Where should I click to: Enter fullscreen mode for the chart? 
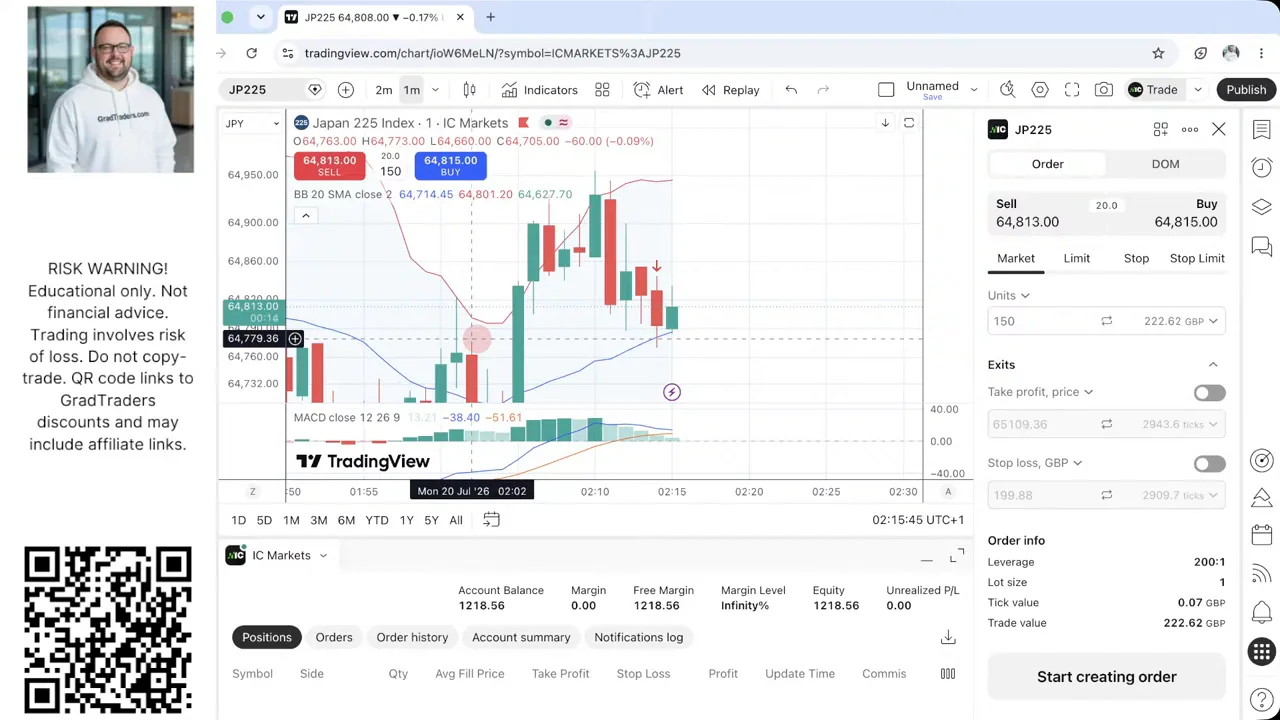[x=1072, y=90]
